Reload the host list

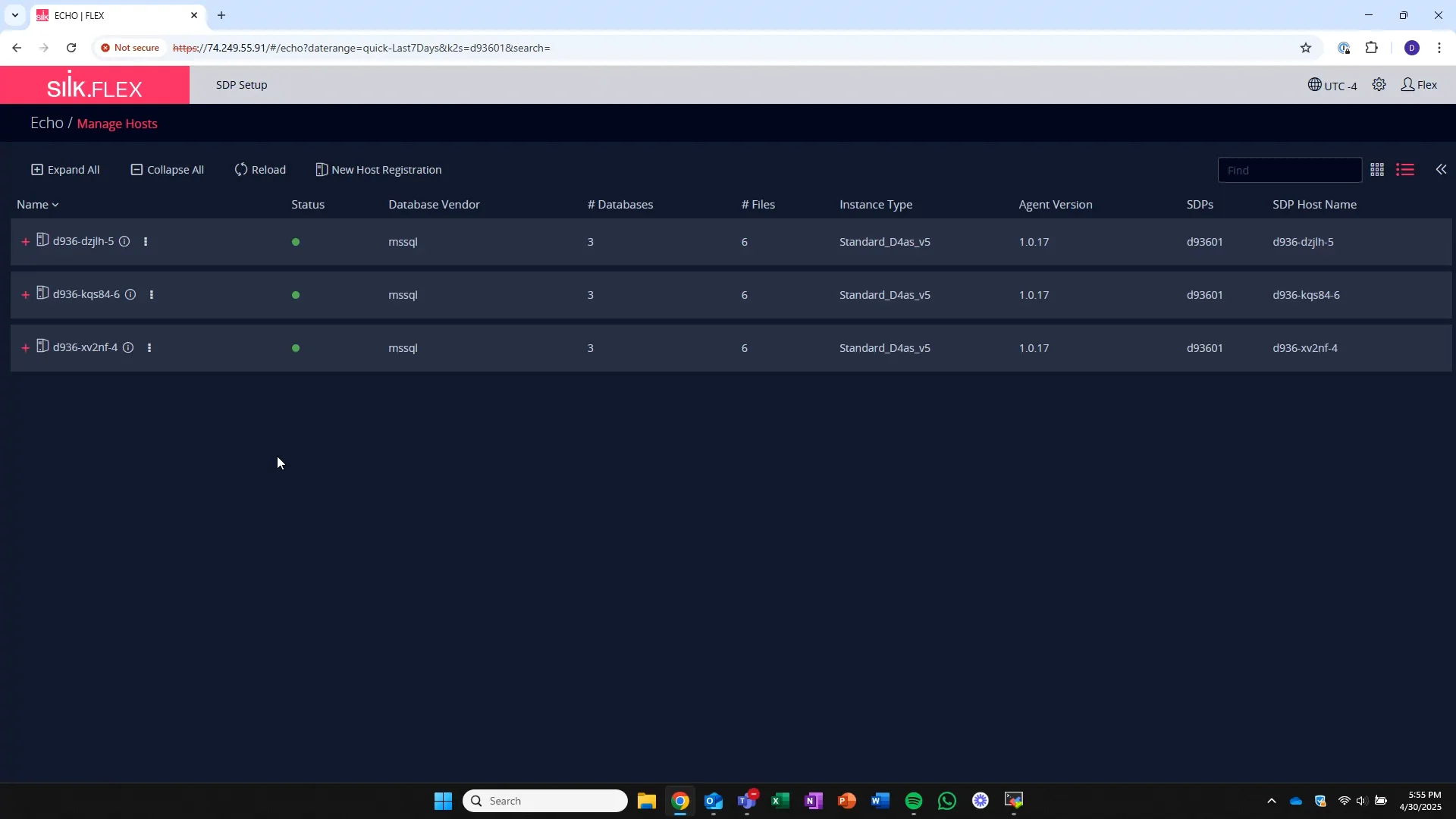(260, 170)
